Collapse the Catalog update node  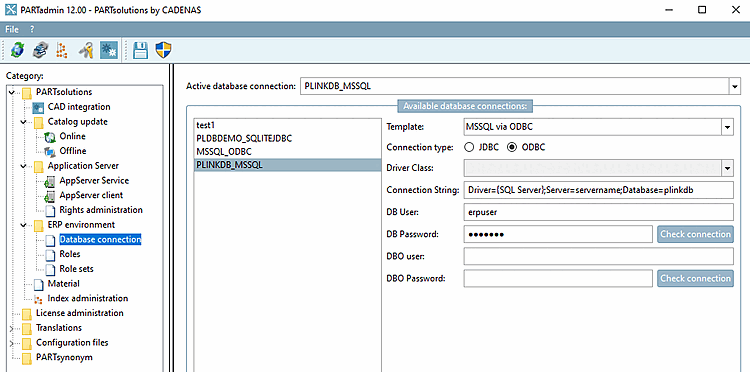(x=24, y=122)
